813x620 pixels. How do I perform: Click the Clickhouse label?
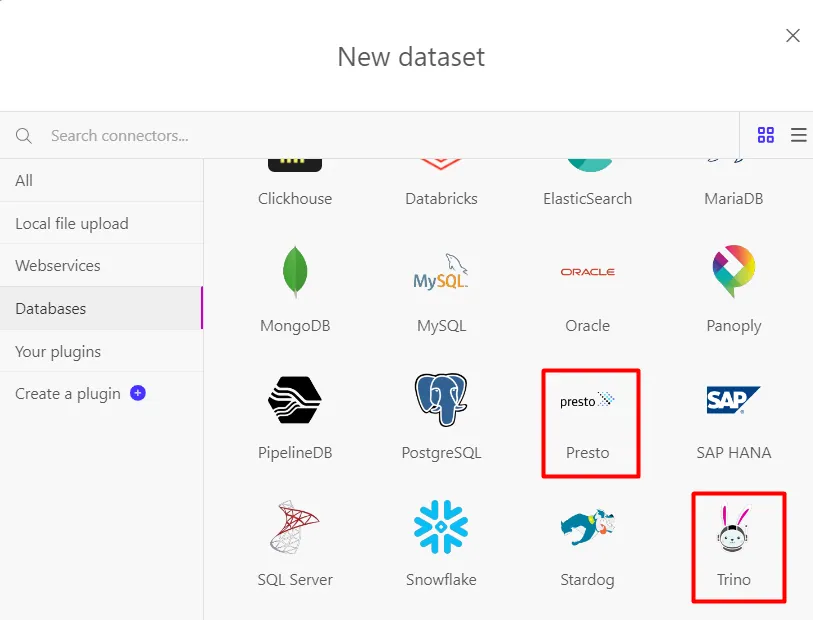tap(295, 199)
